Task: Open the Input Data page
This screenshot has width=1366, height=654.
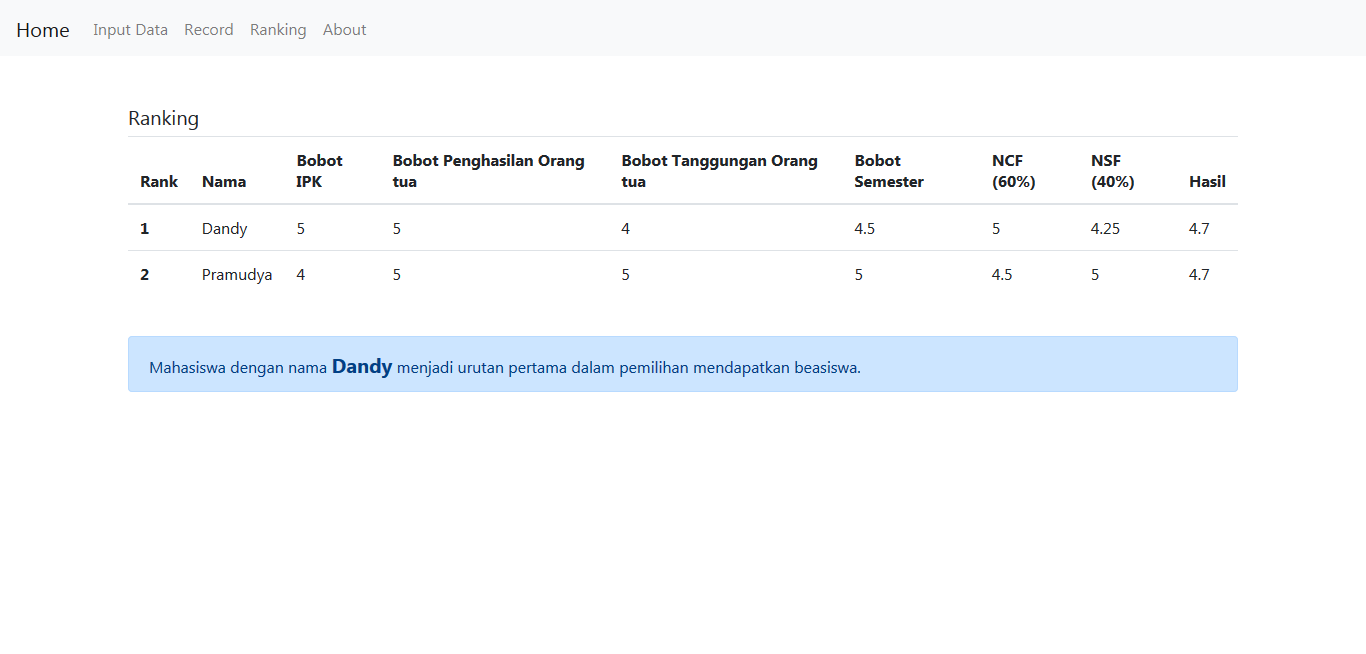Action: tap(130, 30)
